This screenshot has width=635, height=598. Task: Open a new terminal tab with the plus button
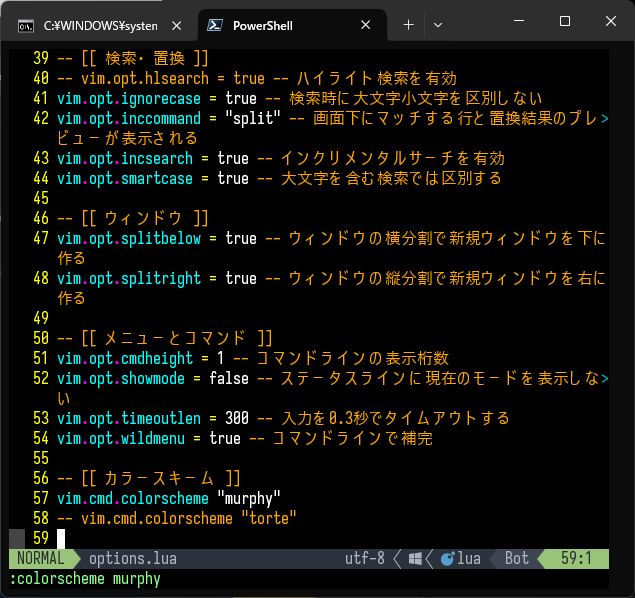tap(408, 24)
